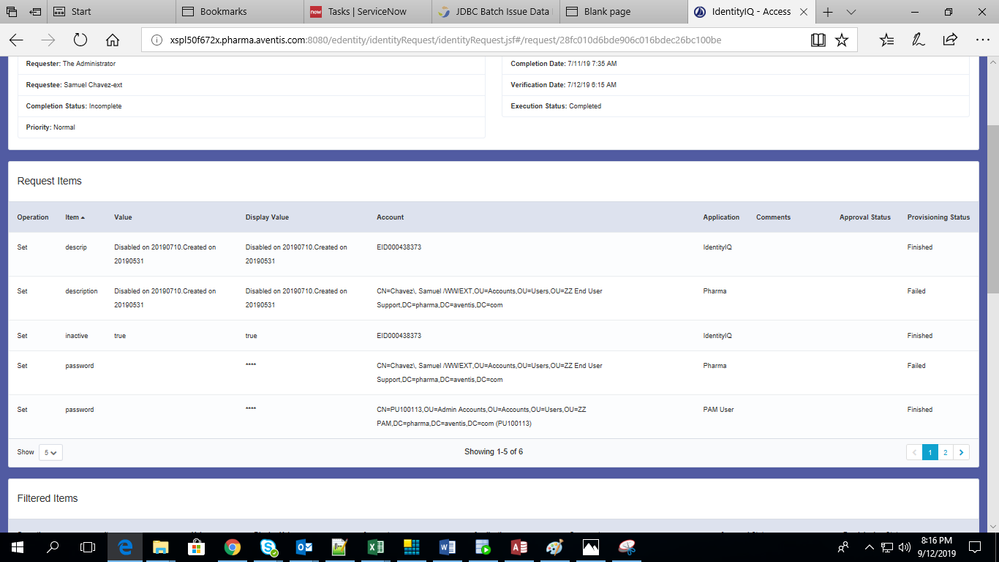999x562 pixels.
Task: Add page to favorites star icon
Action: [842, 40]
